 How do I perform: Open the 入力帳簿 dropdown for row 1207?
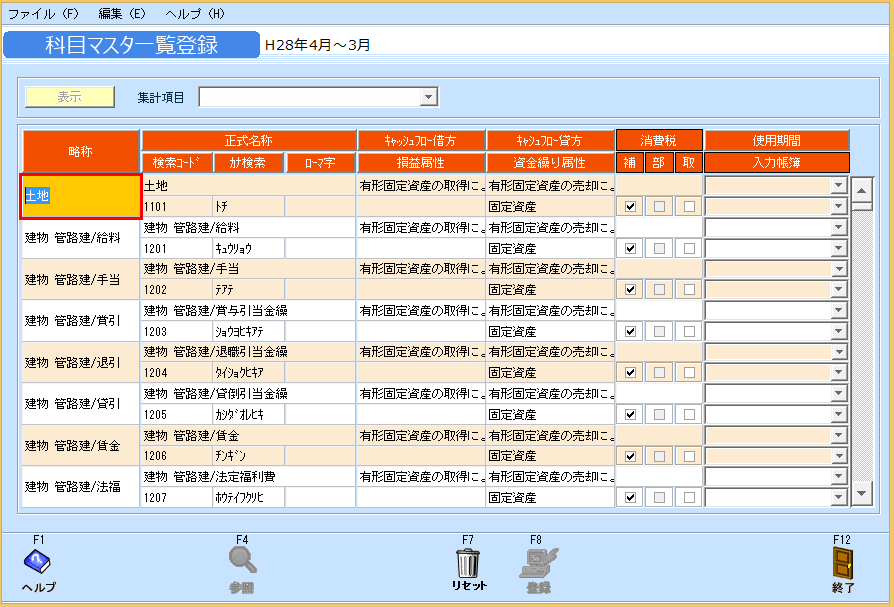838,497
